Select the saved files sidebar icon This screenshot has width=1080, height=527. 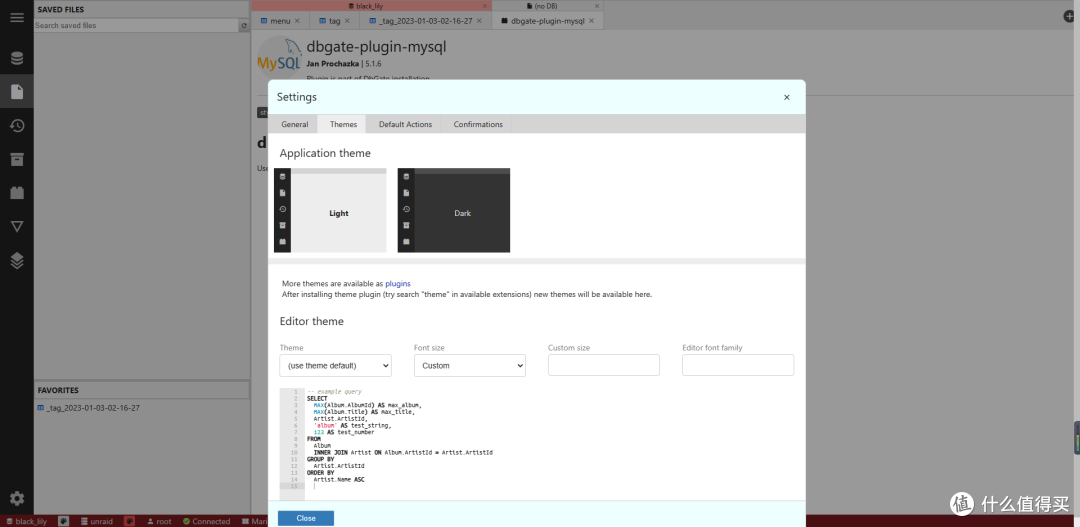[16, 92]
